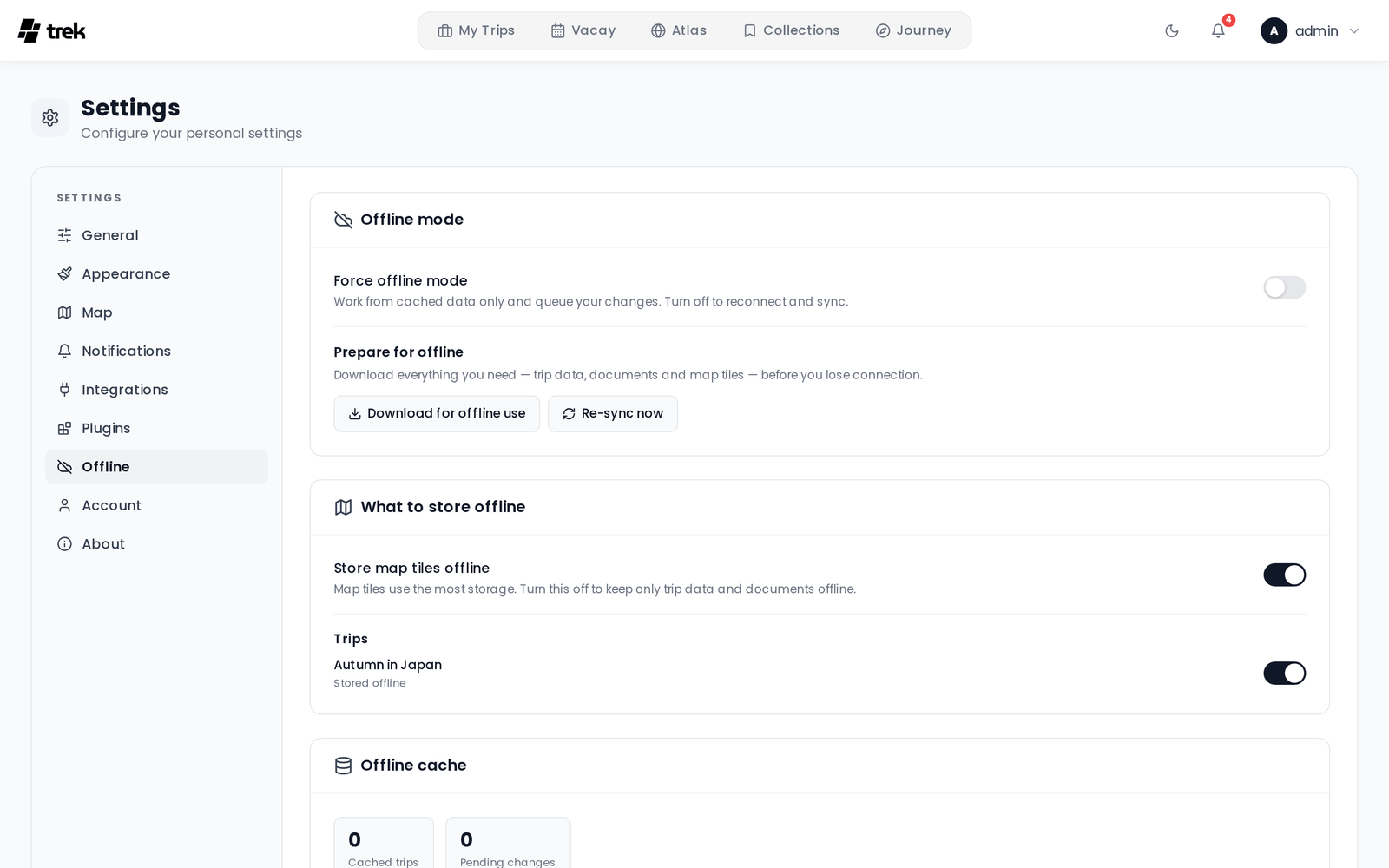Click Download for offline use button
The width and height of the screenshot is (1389, 868).
pos(437,414)
